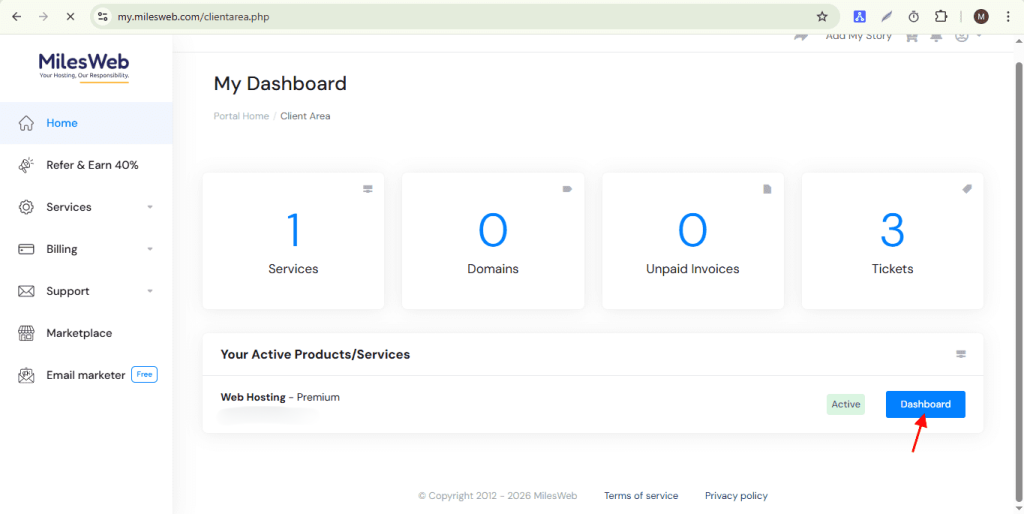Open Chrome's three-dot menu
The image size is (1024, 514).
1007,17
